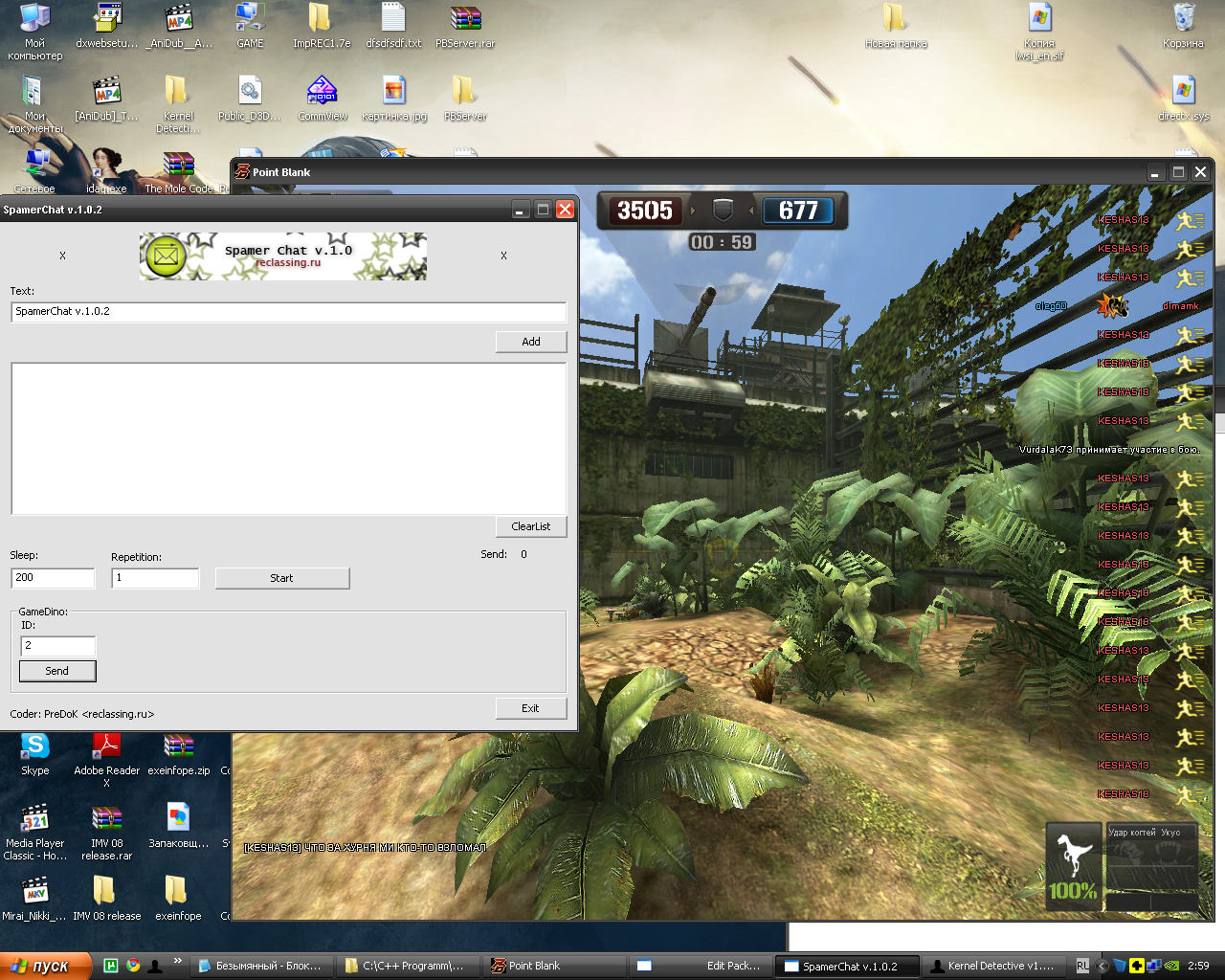The image size is (1225, 980).
Task: Click the Vurdalak73 join notification text
Action: click(1109, 449)
